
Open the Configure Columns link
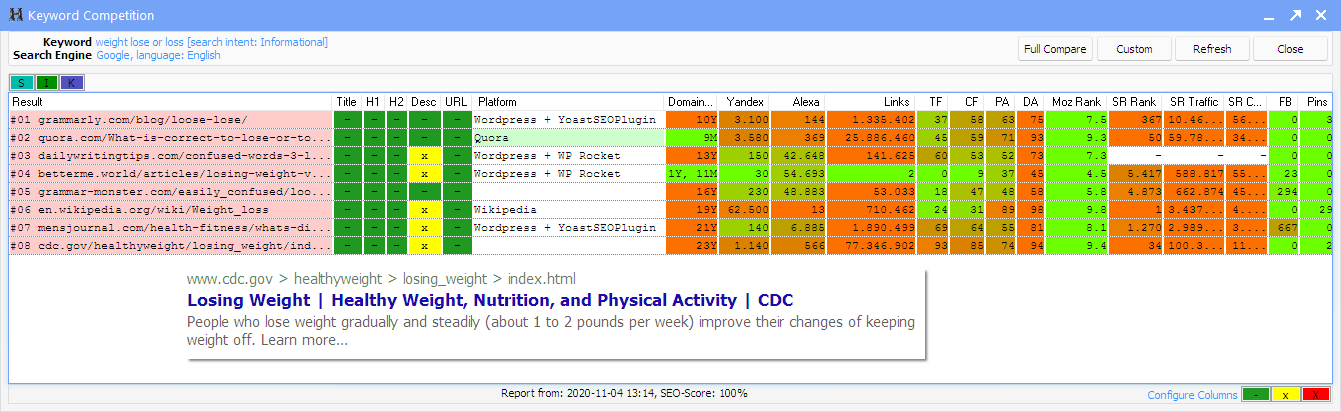(1191, 395)
